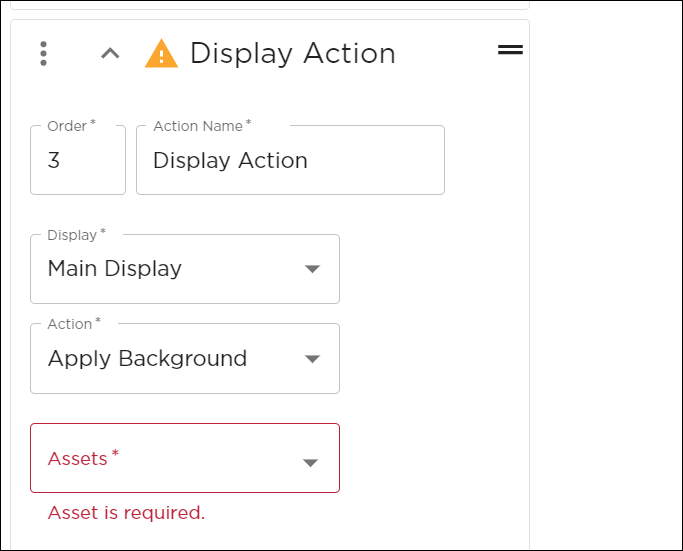Open the Main Display dropdown
This screenshot has width=683, height=551.
pyautogui.click(x=185, y=269)
